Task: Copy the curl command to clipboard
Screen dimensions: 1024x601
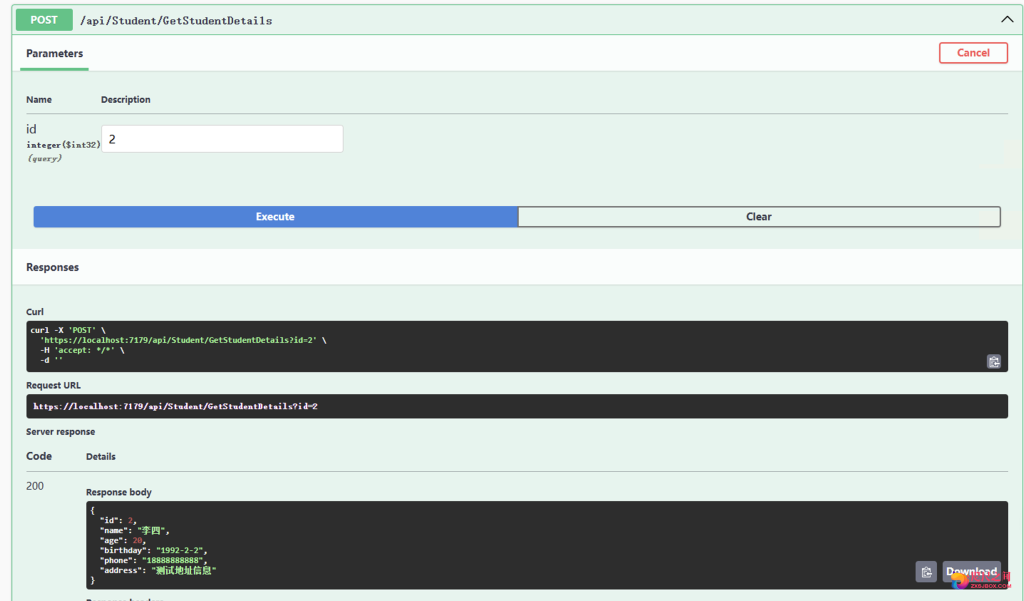Action: point(993,362)
